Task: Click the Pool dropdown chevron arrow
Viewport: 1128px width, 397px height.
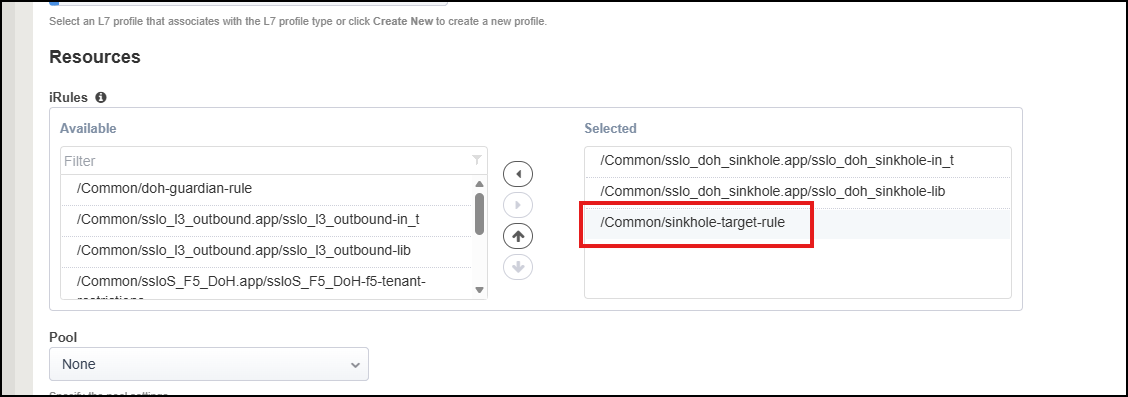Action: click(x=355, y=365)
